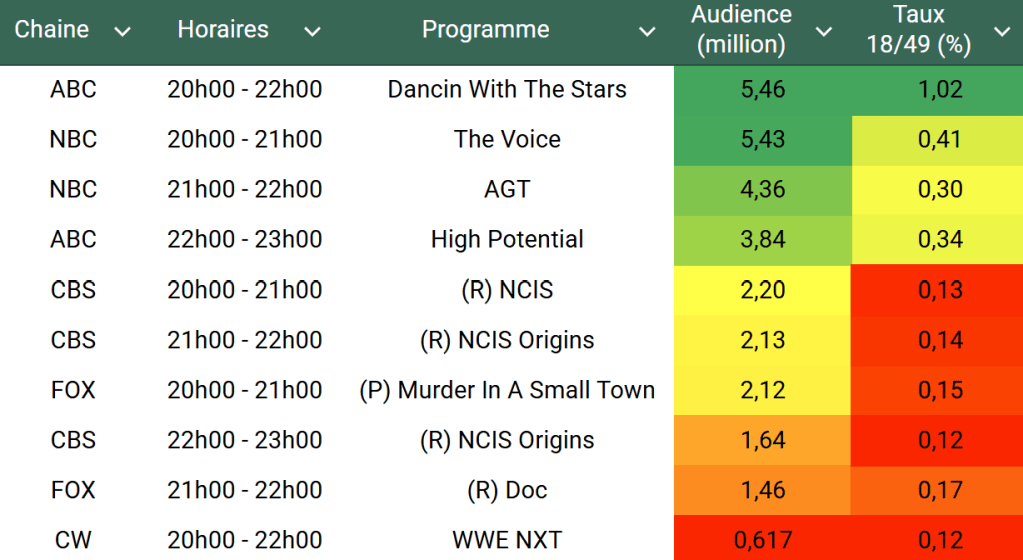Image resolution: width=1023 pixels, height=560 pixels.
Task: Click the (R) Doc programme cell
Action: pos(507,490)
